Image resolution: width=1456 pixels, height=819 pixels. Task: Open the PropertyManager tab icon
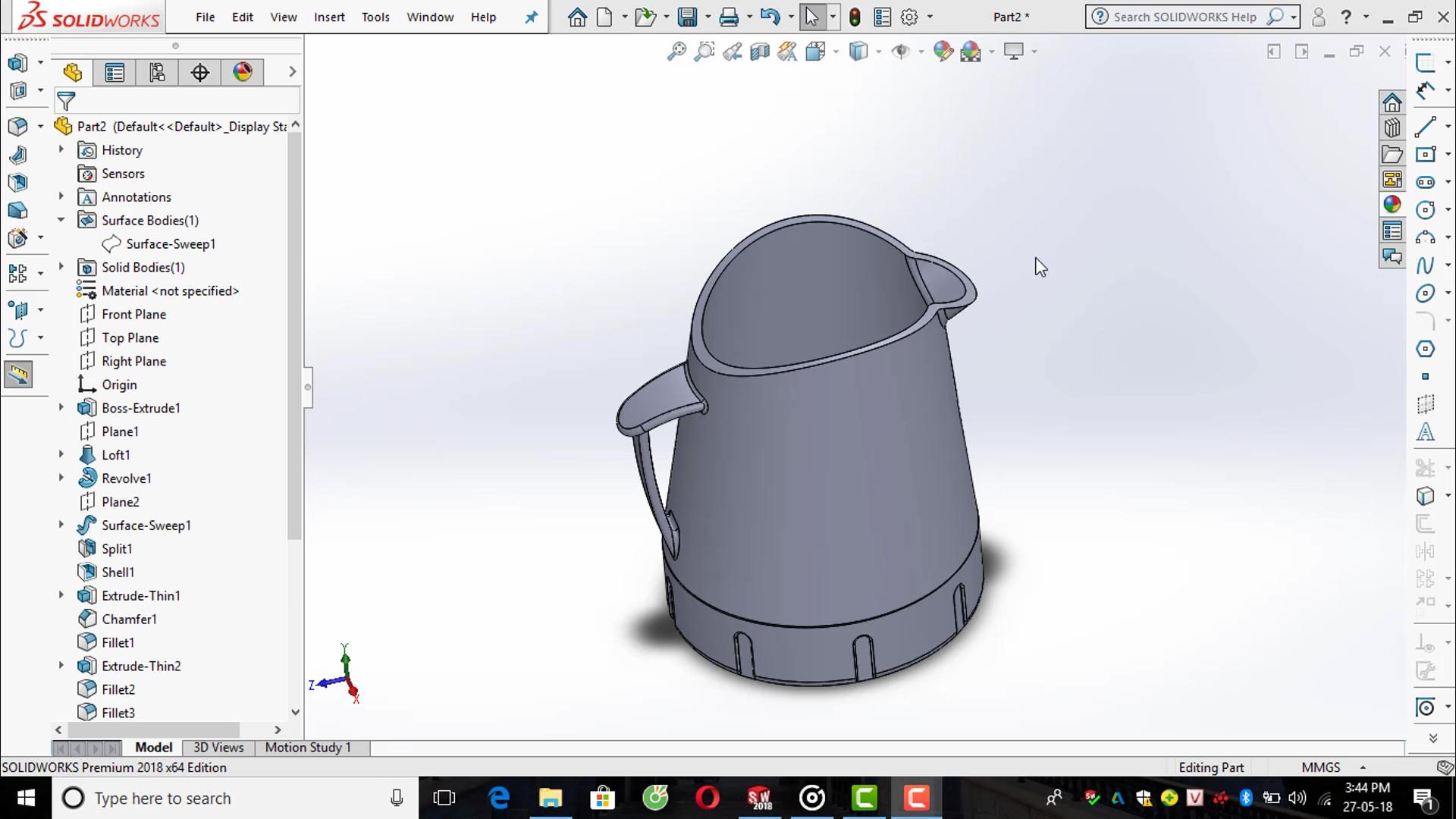click(x=115, y=72)
